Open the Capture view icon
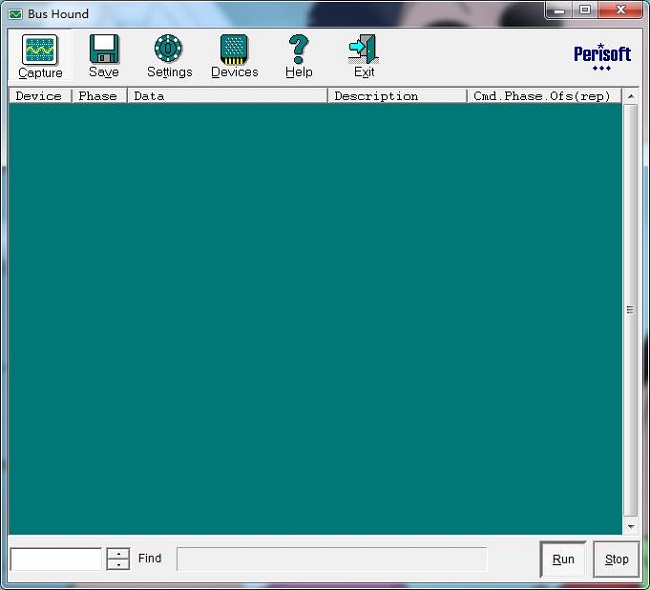This screenshot has width=650, height=590. tap(40, 50)
